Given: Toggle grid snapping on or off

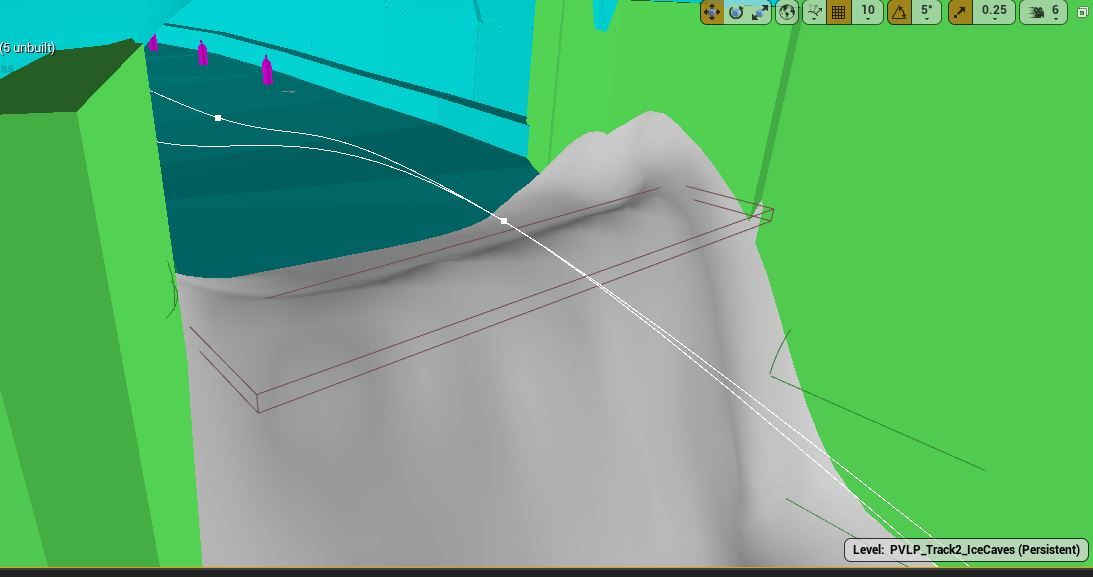Looking at the screenshot, I should click(840, 13).
